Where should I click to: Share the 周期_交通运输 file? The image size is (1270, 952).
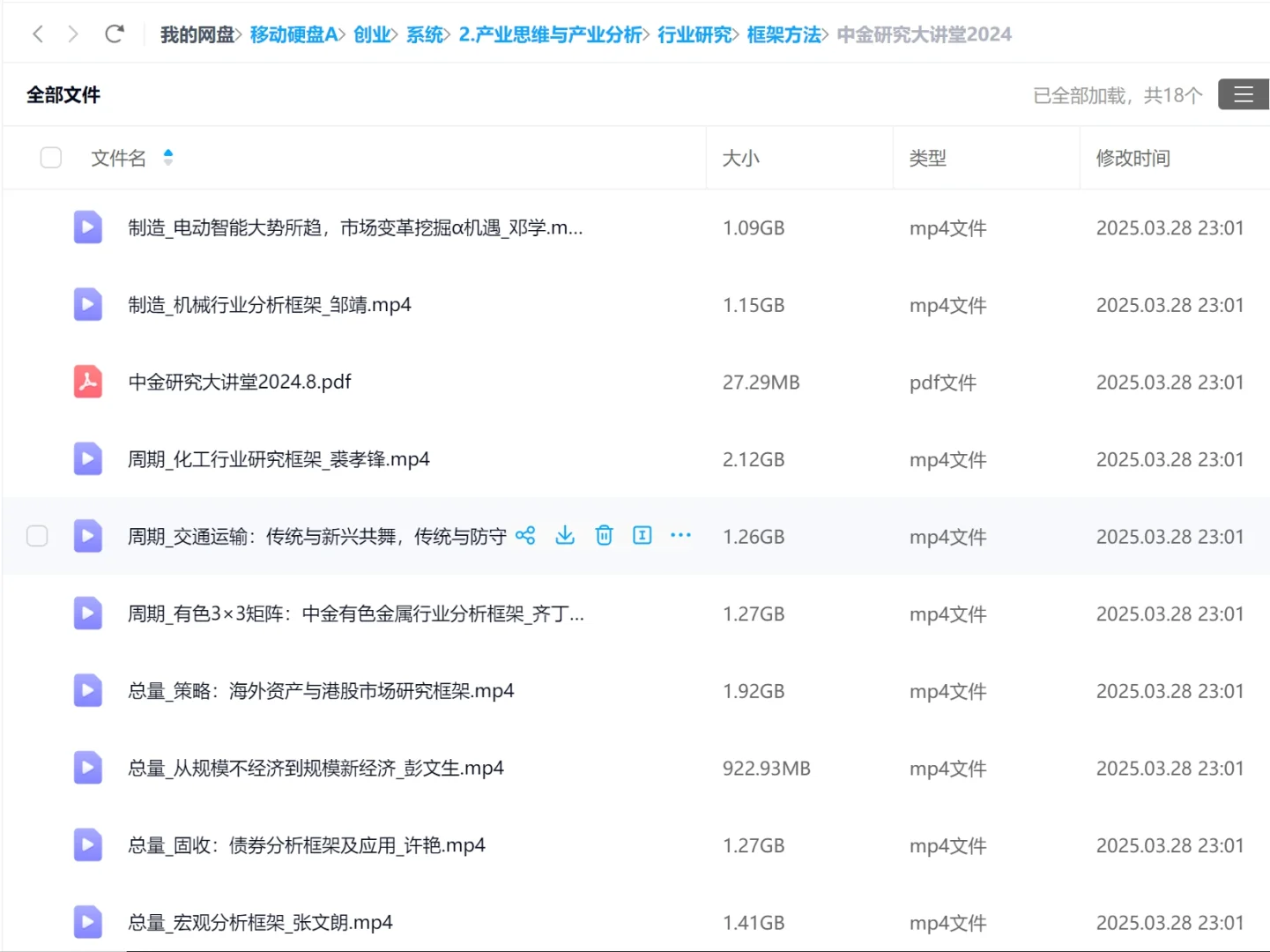[525, 535]
